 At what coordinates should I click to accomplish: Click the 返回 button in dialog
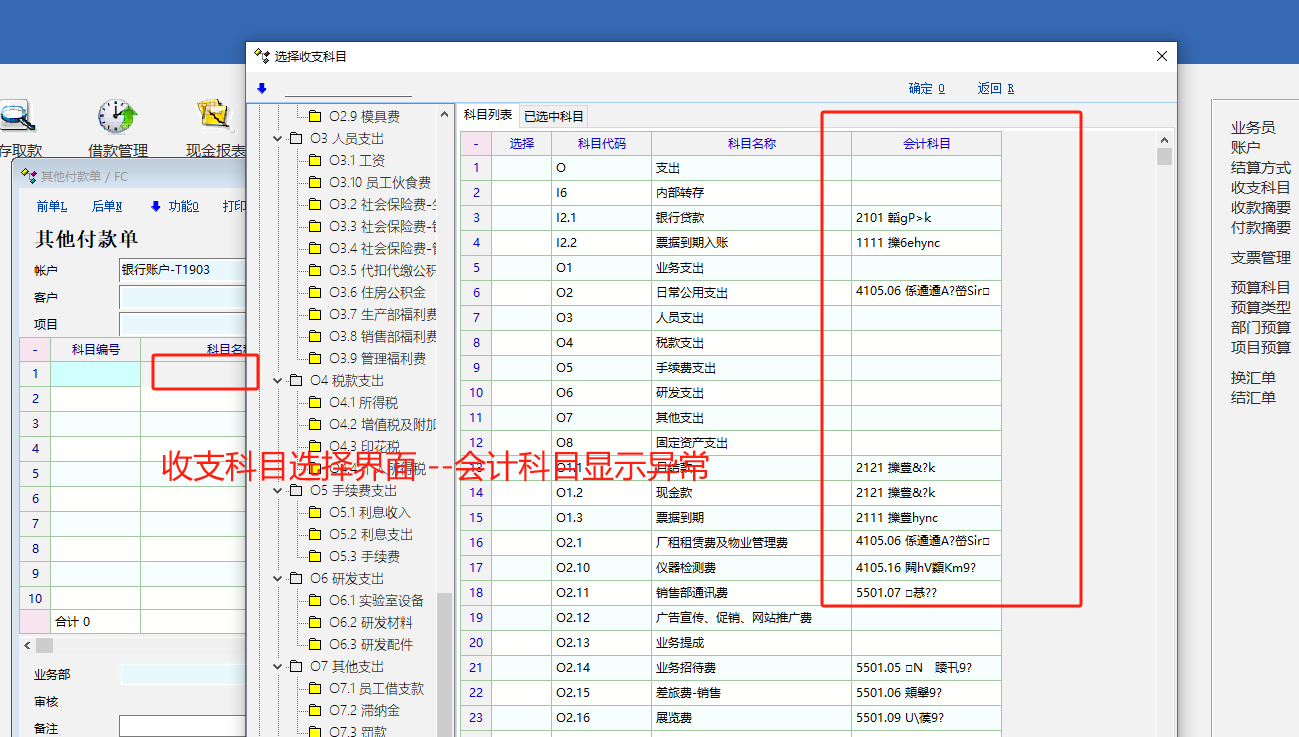click(995, 88)
